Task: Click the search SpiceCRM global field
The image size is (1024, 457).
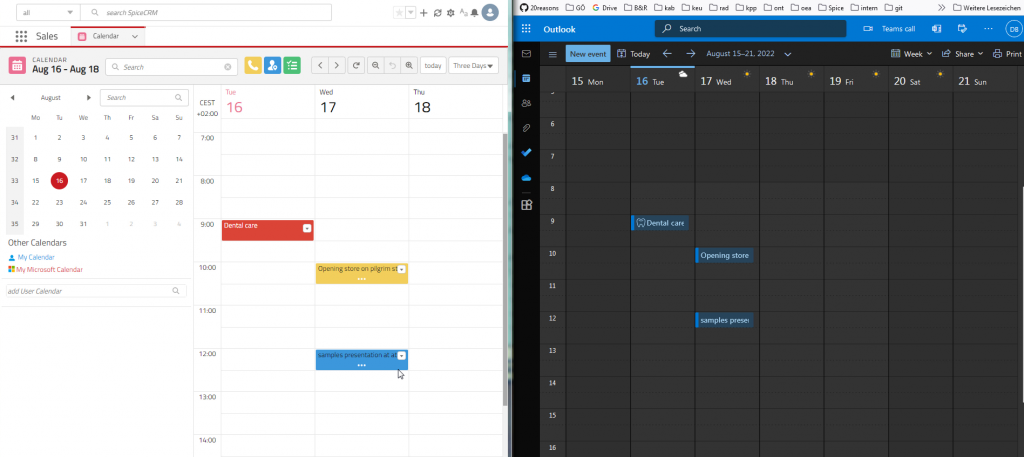Action: (206, 12)
